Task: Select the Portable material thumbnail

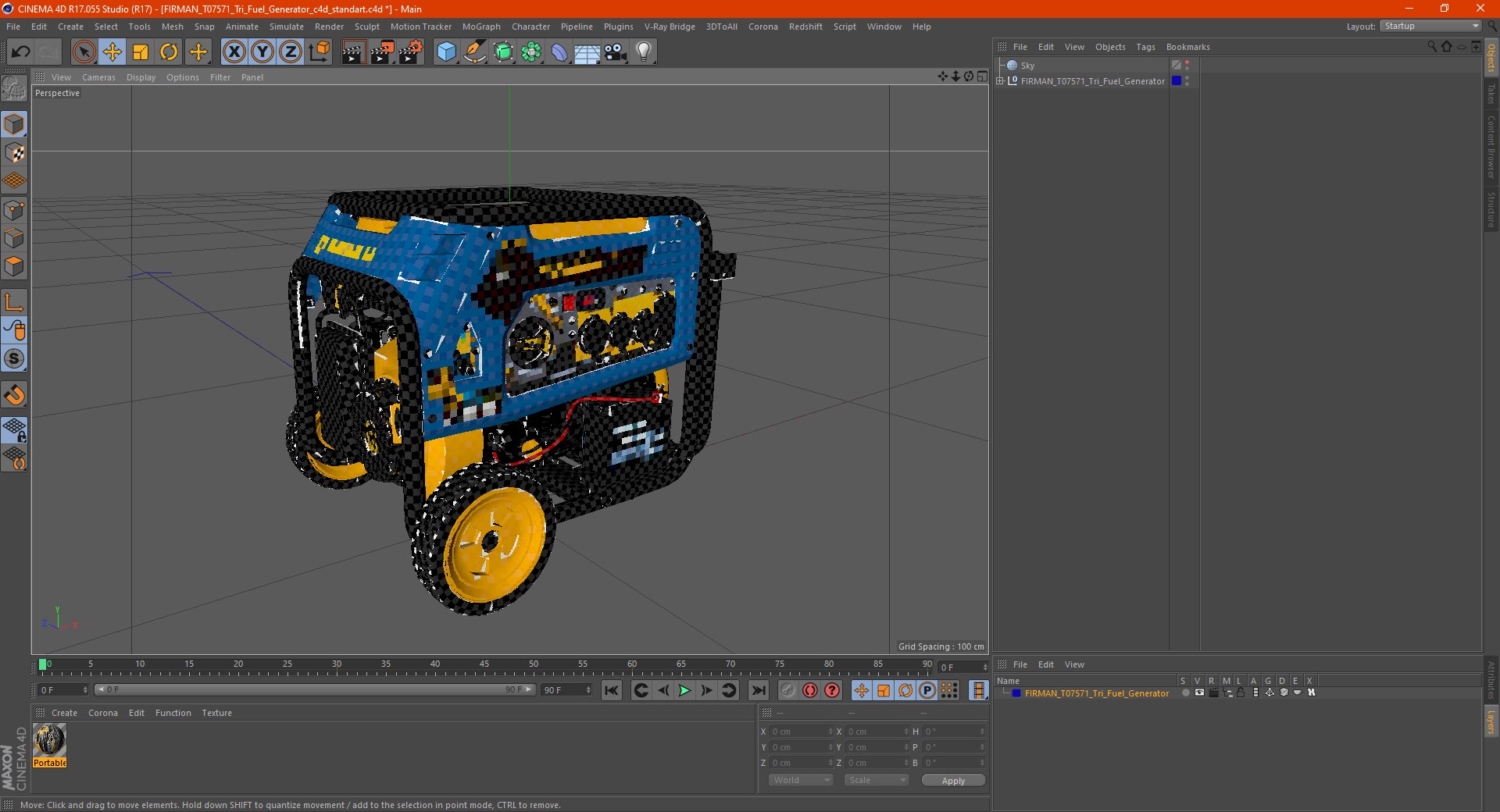Action: [49, 740]
